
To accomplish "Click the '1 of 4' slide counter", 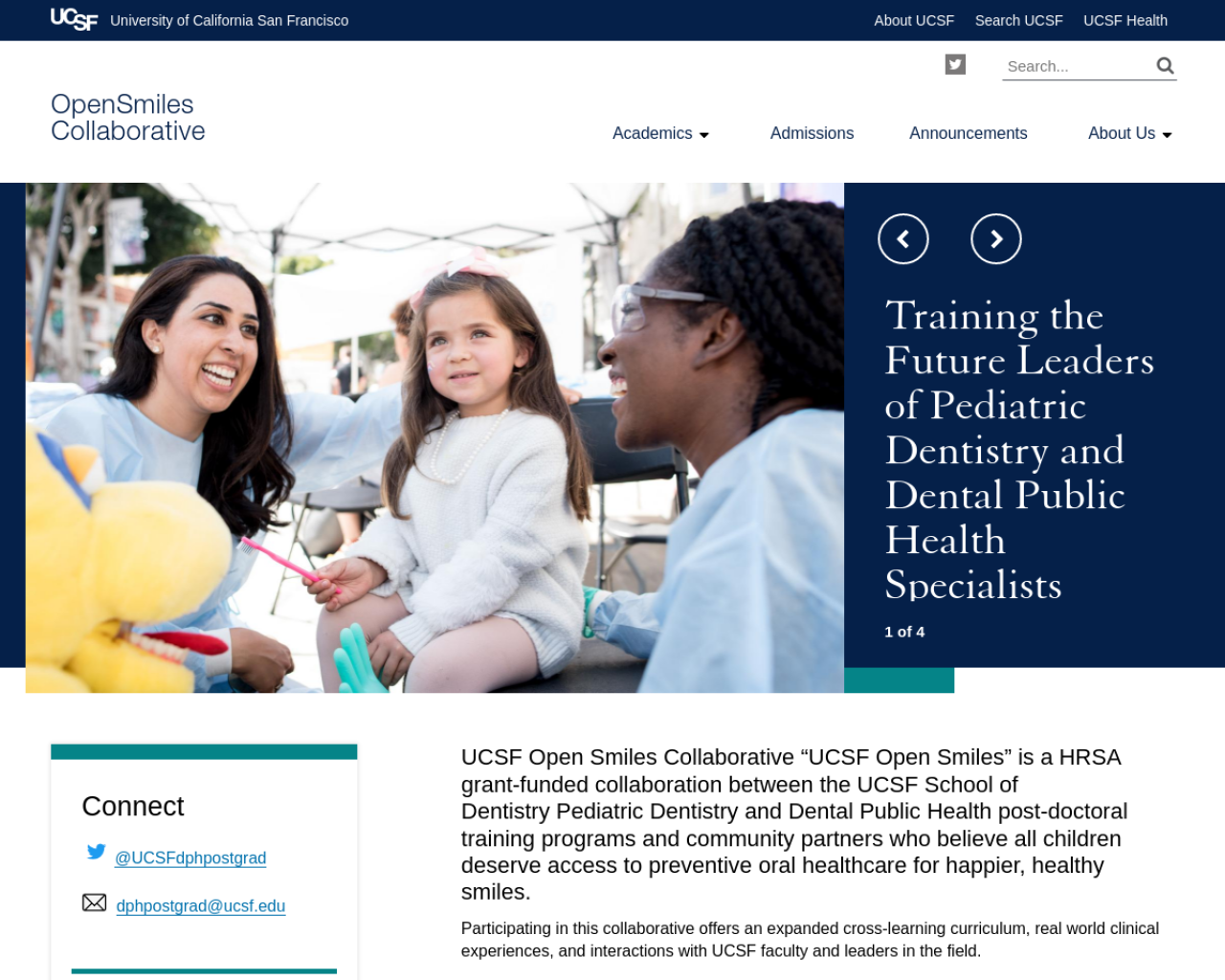I will tap(904, 632).
